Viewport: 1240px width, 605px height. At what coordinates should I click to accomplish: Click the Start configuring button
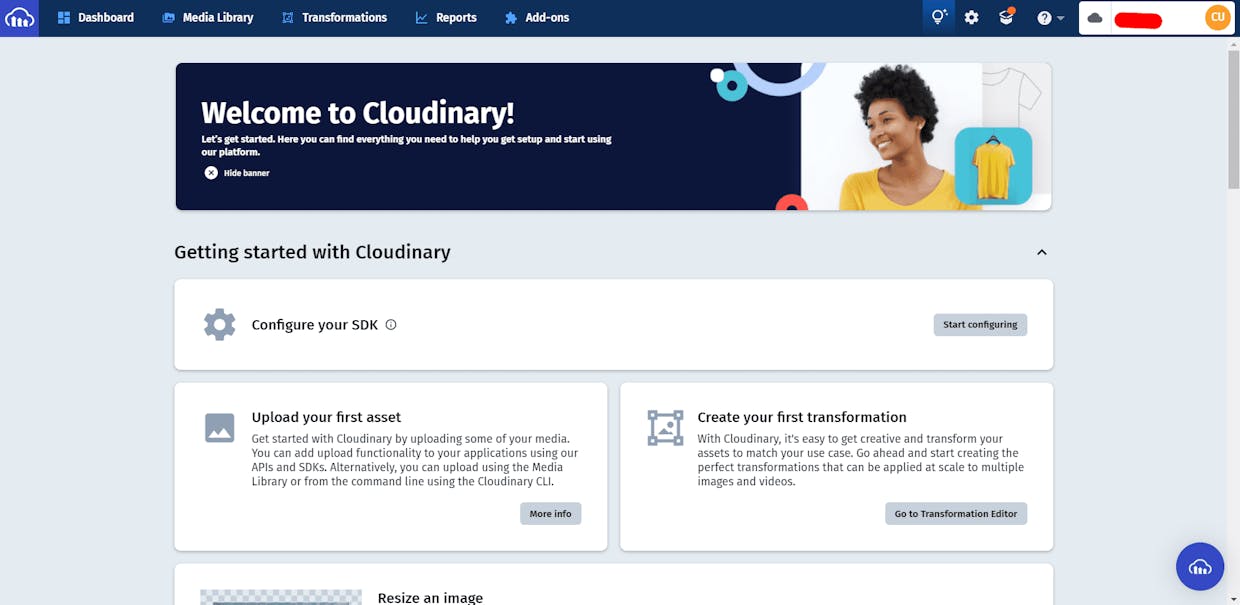(980, 325)
